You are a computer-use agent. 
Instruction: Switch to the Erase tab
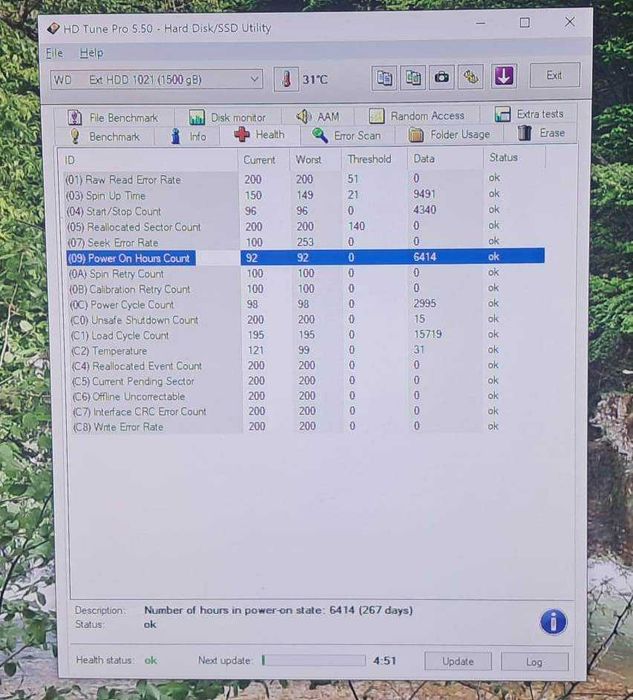pyautogui.click(x=541, y=133)
